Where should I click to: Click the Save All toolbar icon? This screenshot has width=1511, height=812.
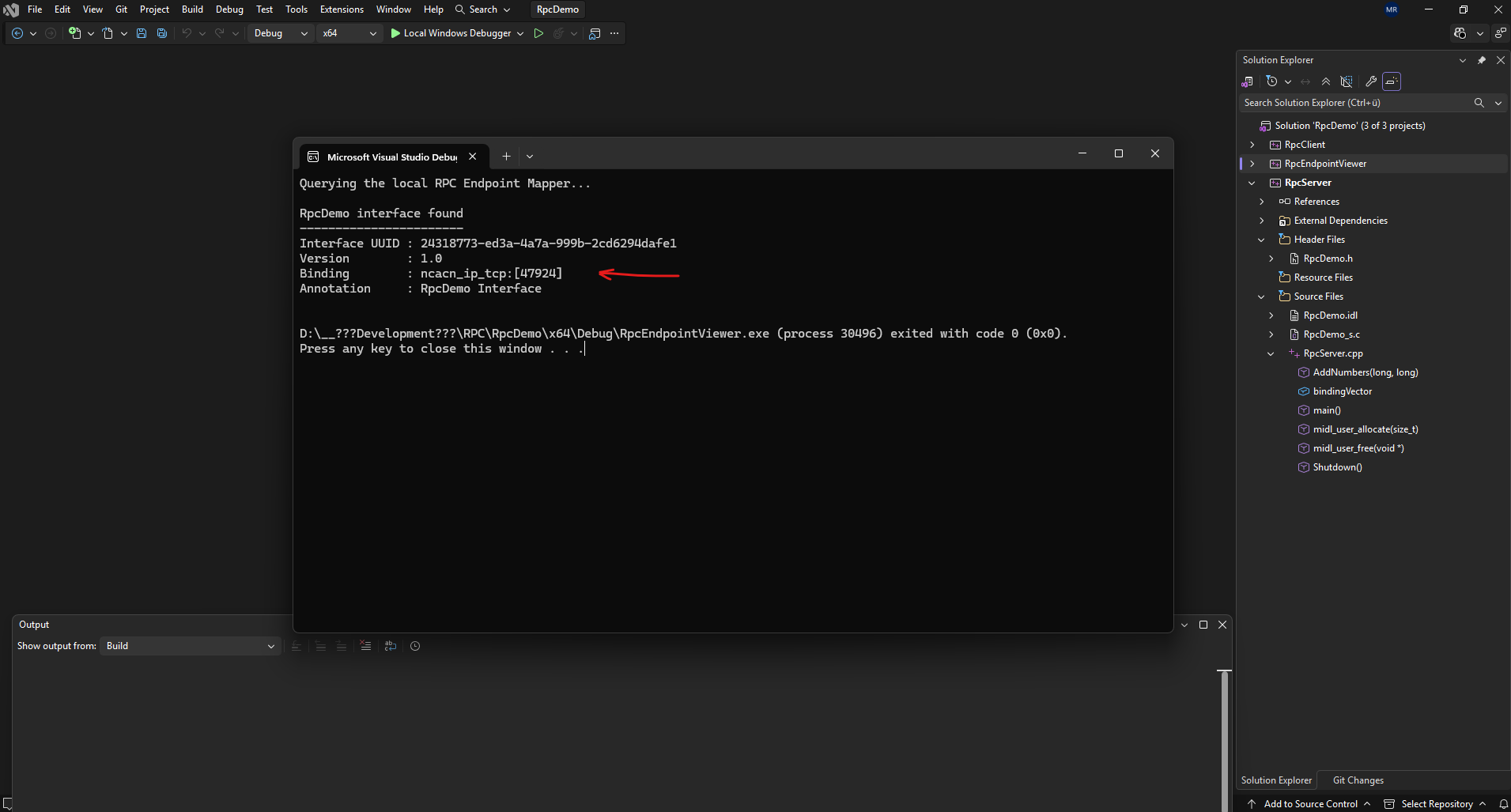pyautogui.click(x=162, y=33)
